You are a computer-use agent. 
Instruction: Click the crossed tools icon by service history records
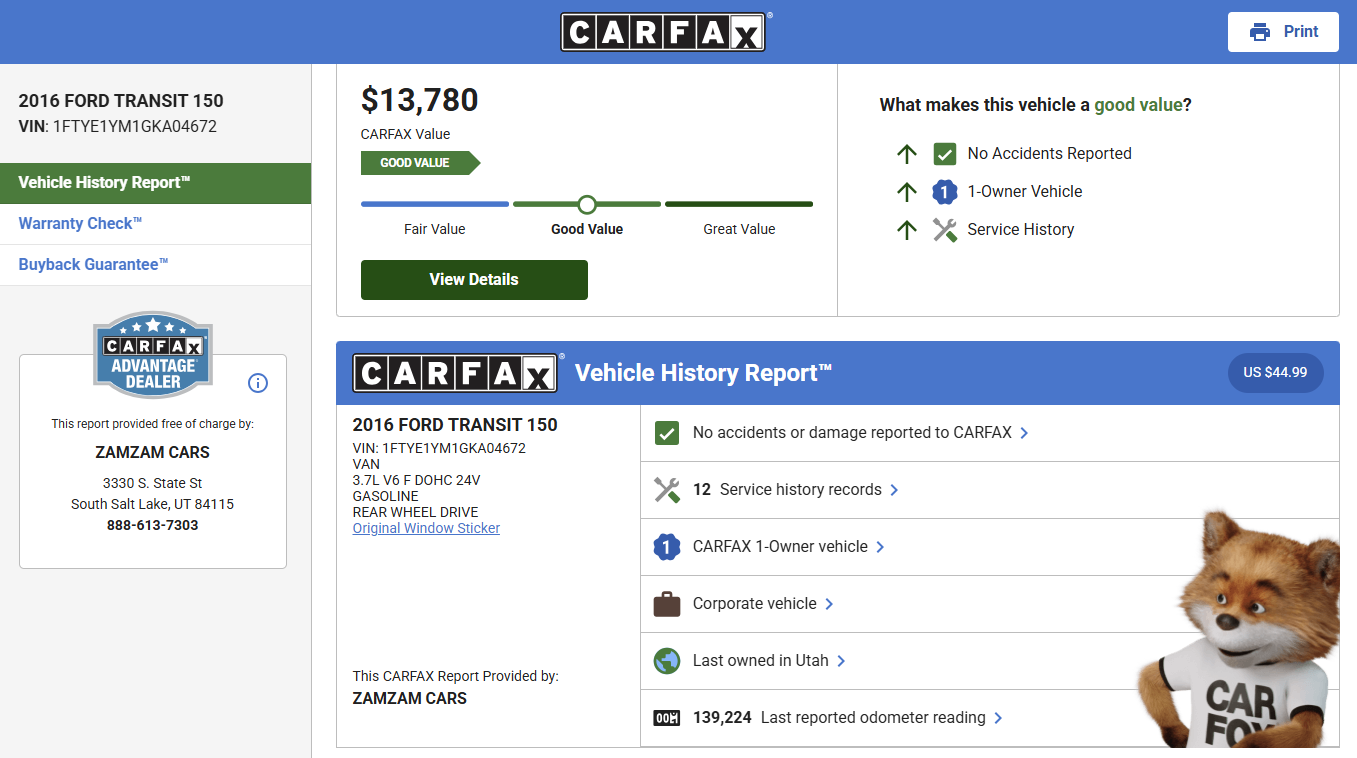(x=666, y=490)
